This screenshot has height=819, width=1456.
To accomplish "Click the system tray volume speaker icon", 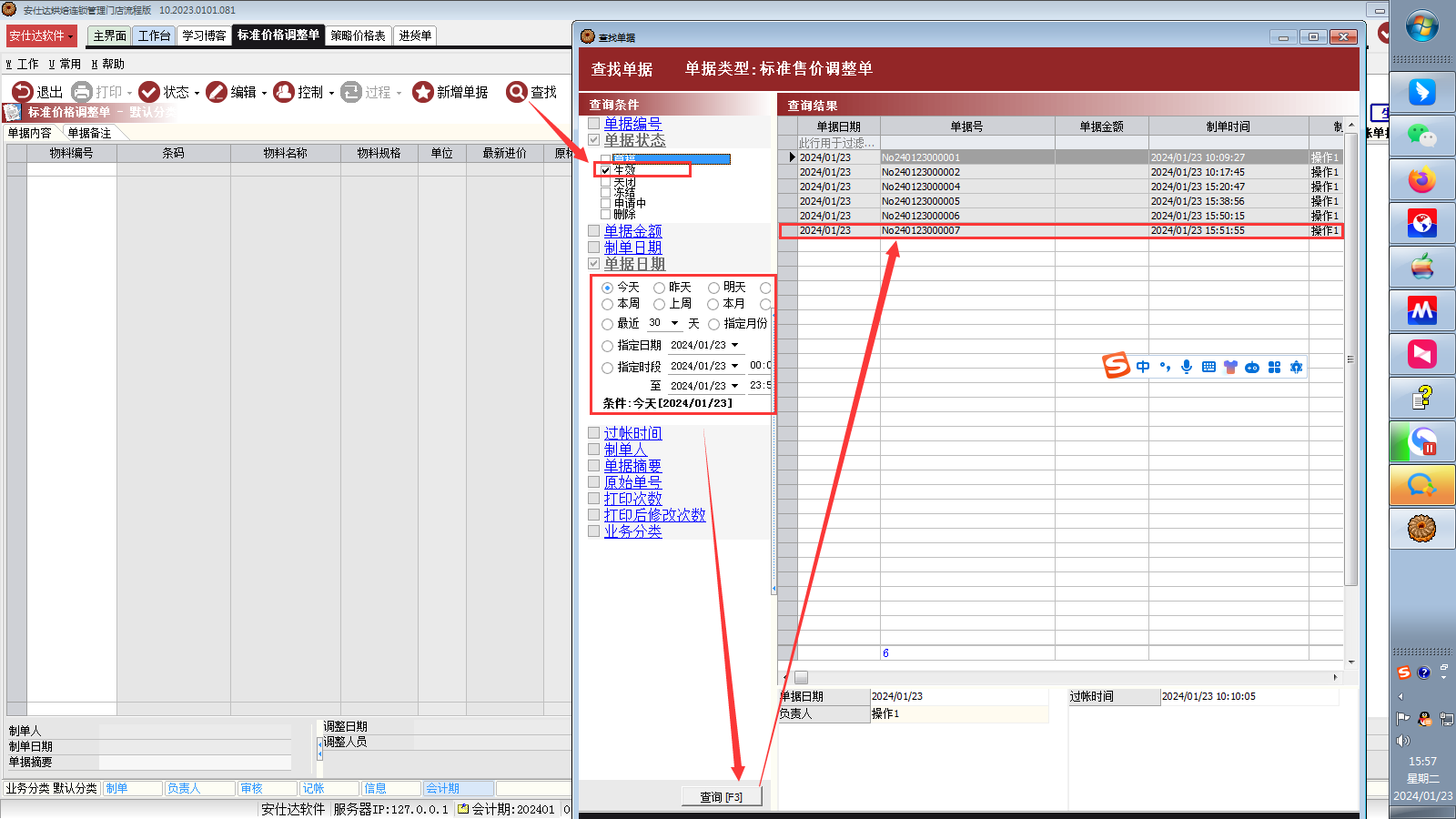I will coord(1402,741).
